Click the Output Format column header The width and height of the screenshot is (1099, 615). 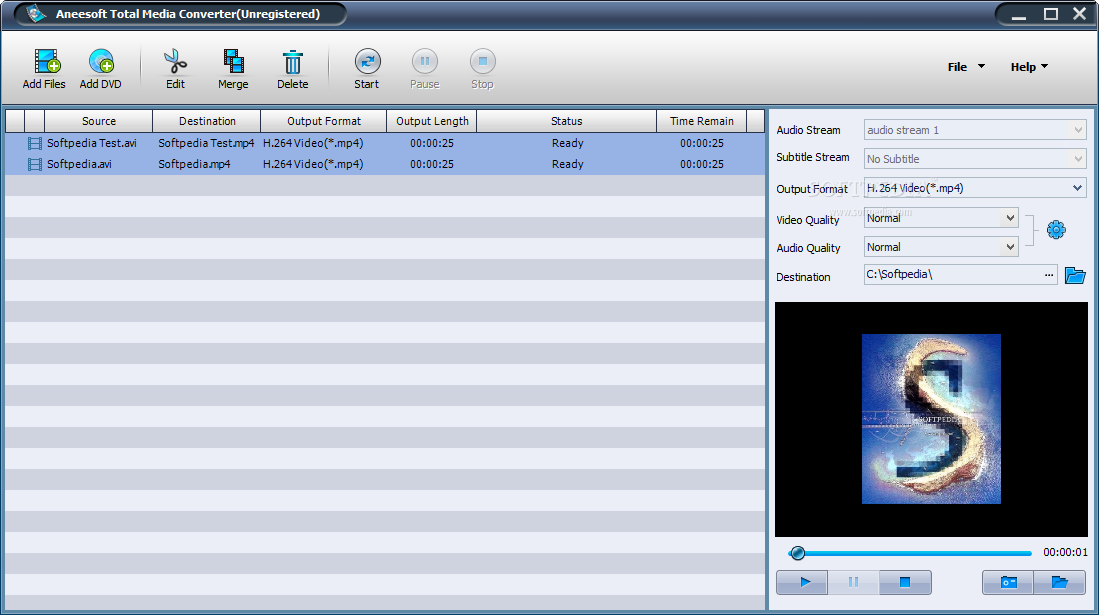point(324,121)
